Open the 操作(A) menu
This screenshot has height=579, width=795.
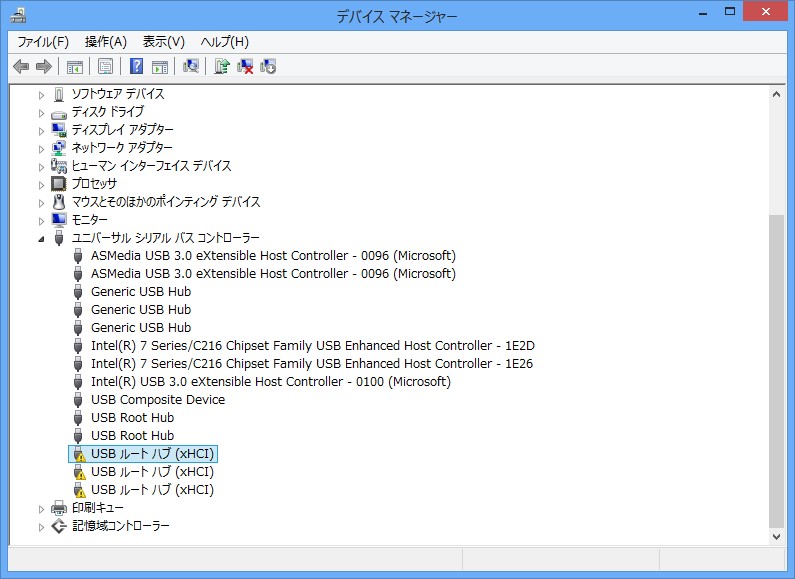pos(106,41)
